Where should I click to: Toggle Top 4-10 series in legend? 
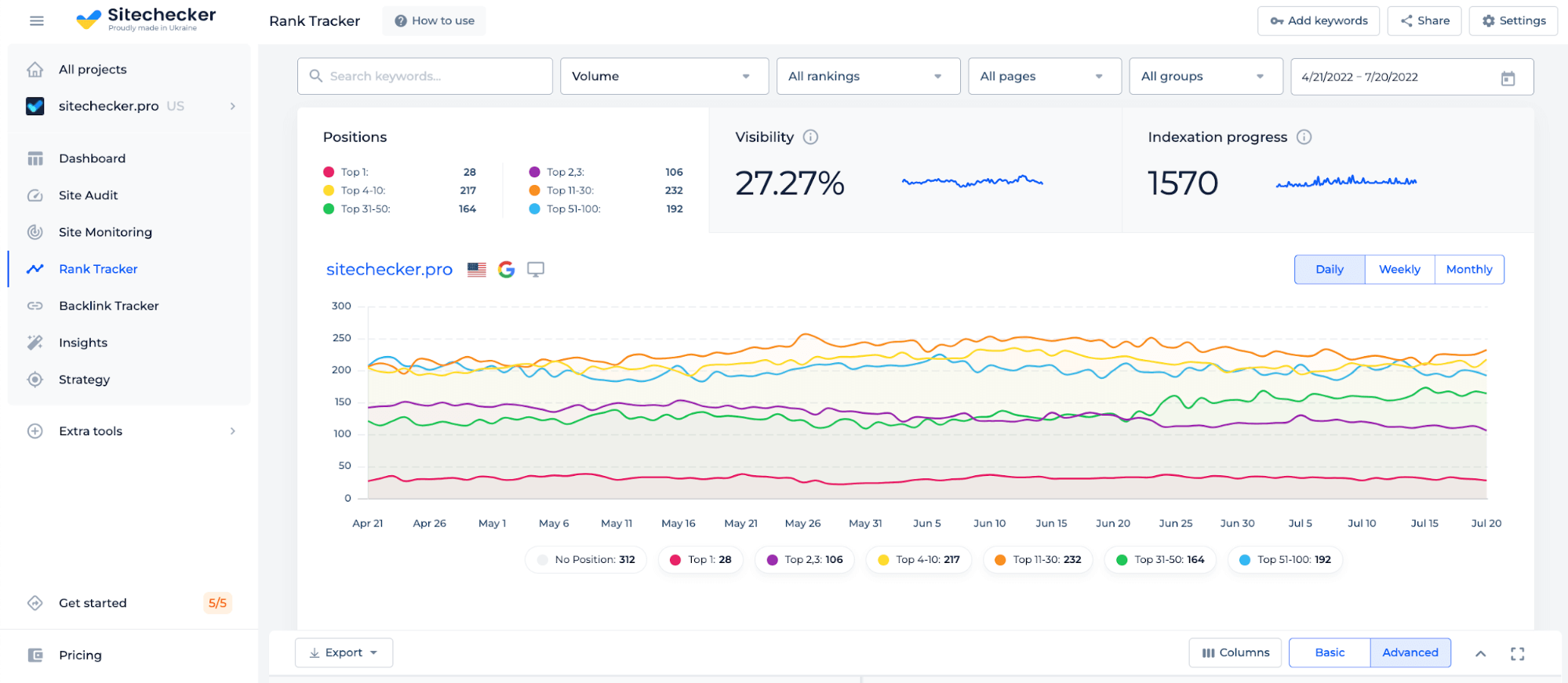(919, 560)
